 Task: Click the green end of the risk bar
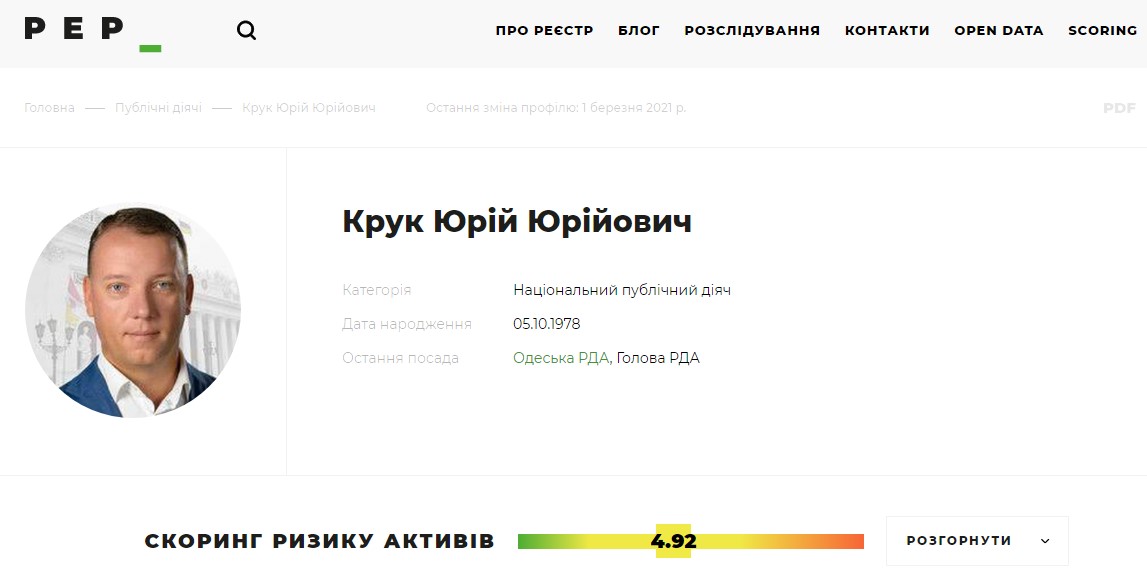[x=528, y=542]
